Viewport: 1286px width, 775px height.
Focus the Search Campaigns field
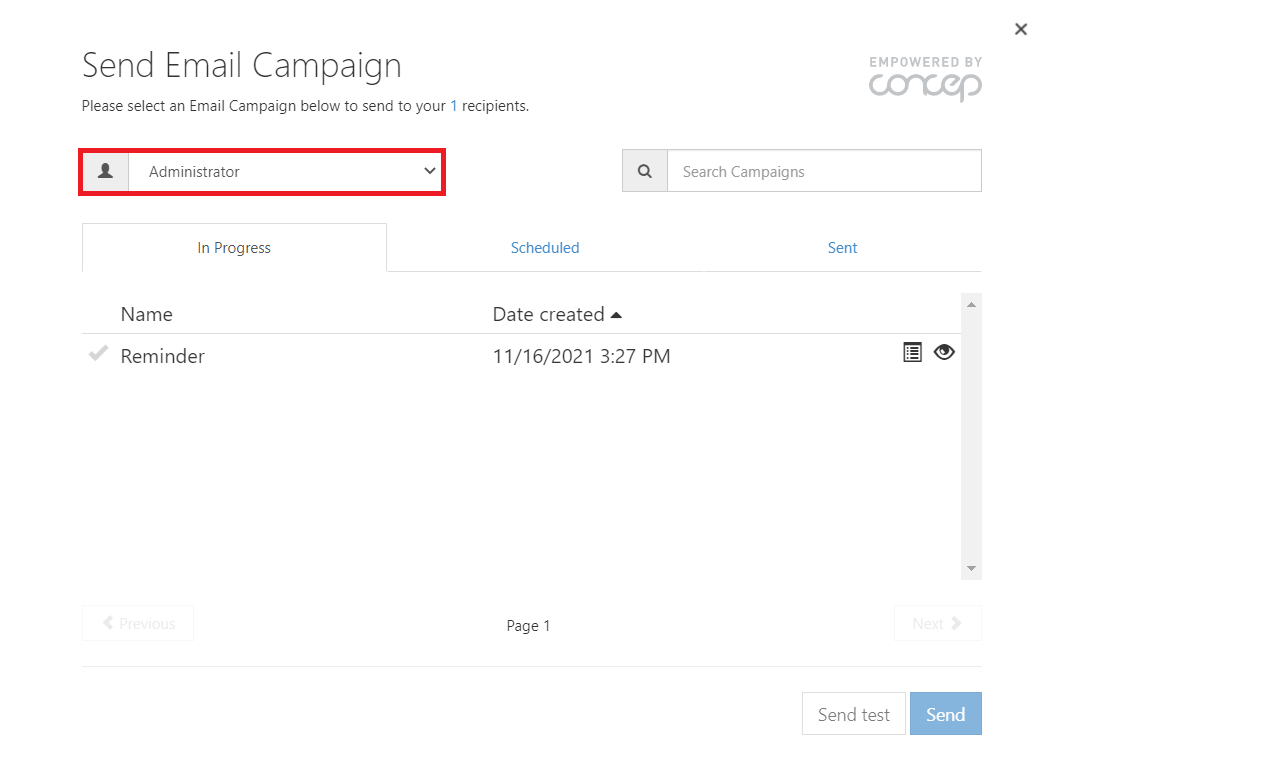coord(824,171)
